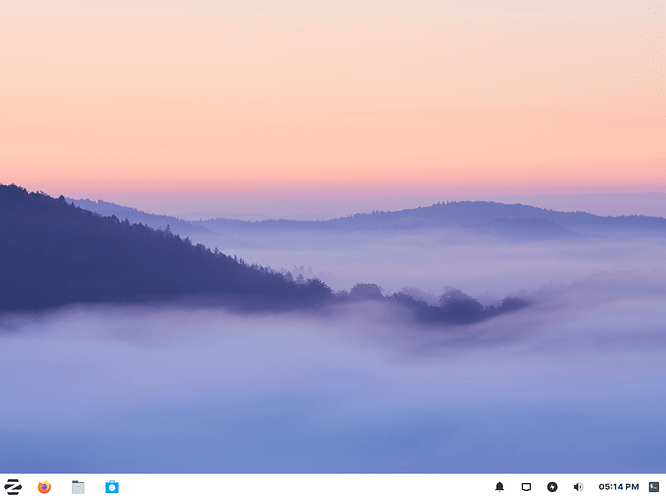Viewport: 666px width, 500px height.
Task: Open the Files manager icon
Action: point(78,487)
